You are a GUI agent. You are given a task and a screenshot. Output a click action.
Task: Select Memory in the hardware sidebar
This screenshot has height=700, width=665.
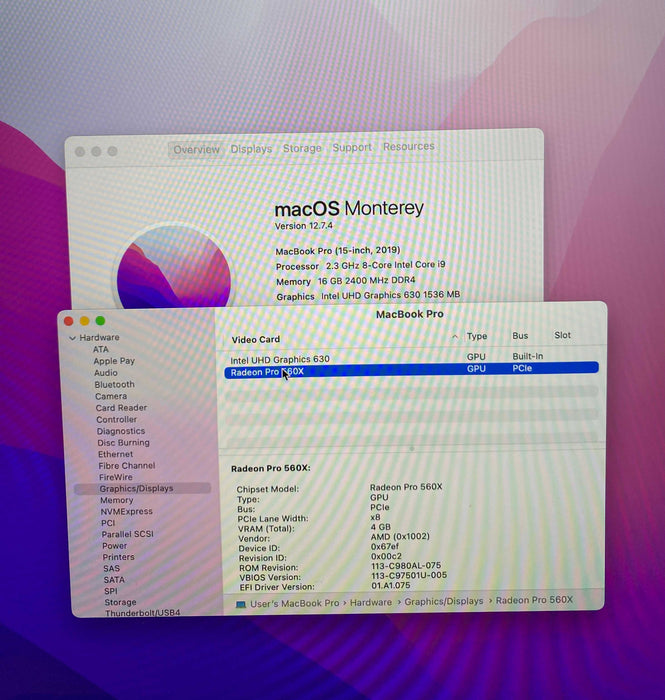coord(117,500)
